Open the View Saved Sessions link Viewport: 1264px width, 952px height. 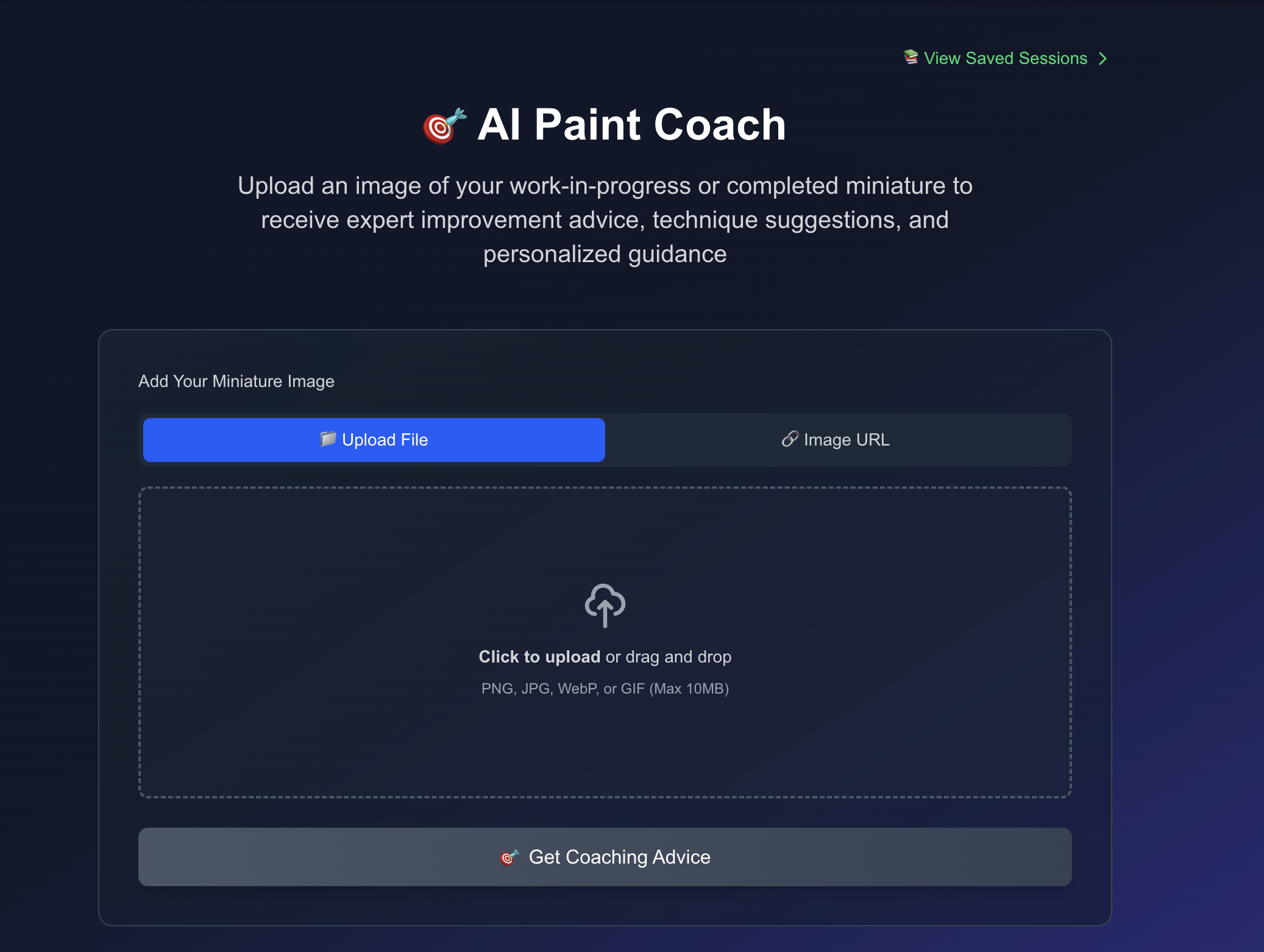tap(1006, 59)
